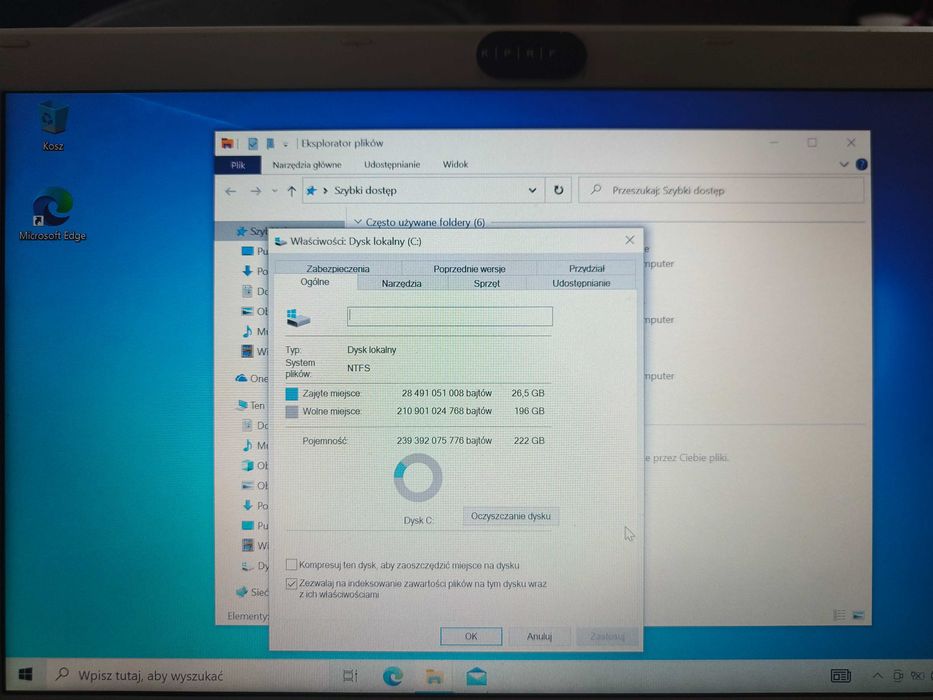Open the Udostępnianie ribbon tab in Explorer
The height and width of the screenshot is (700, 933).
tap(392, 164)
